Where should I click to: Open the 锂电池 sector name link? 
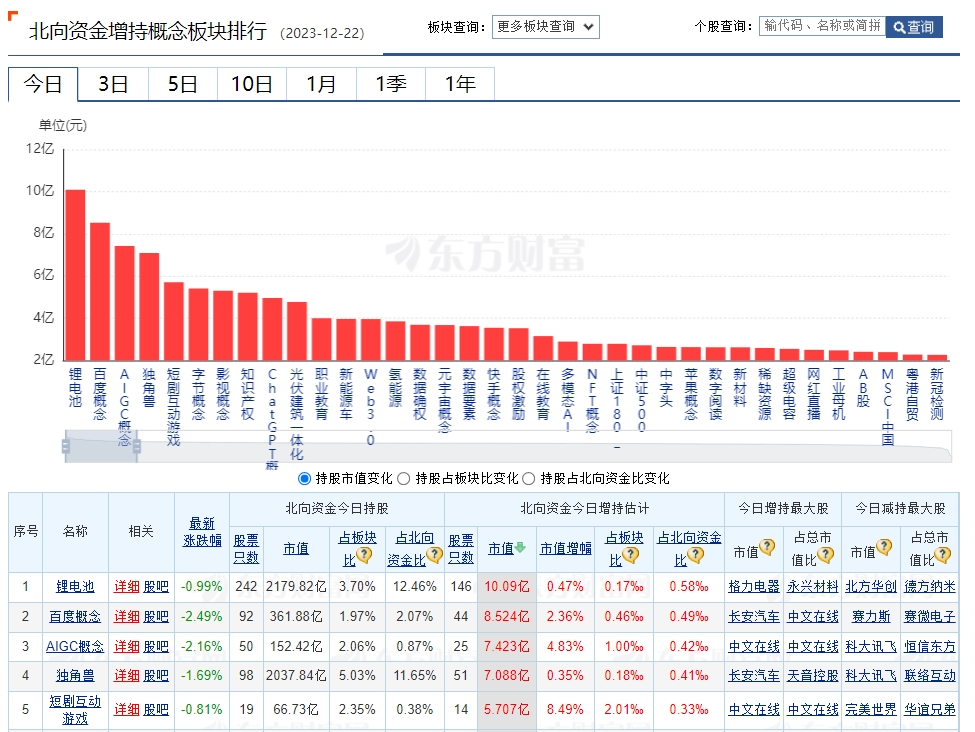click(75, 587)
